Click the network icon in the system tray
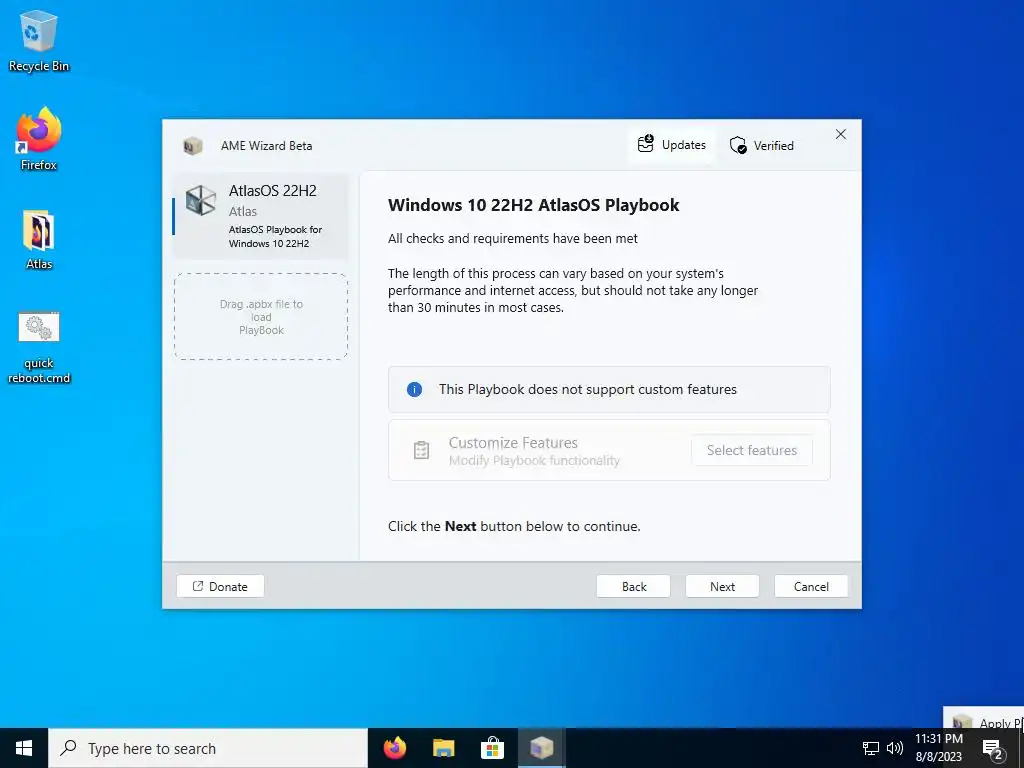This screenshot has width=1024, height=768. tap(871, 748)
